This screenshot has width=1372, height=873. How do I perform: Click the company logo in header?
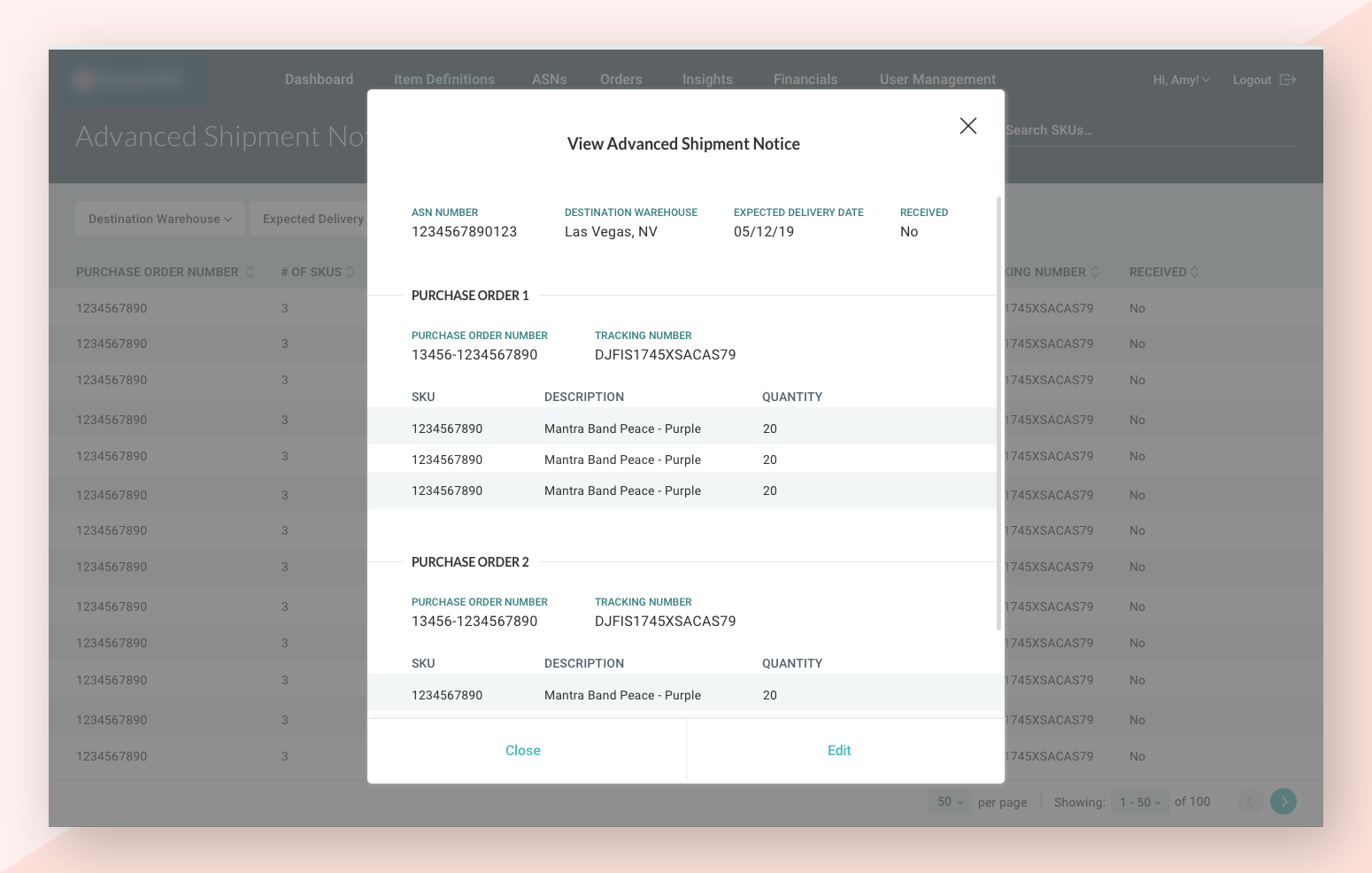point(133,80)
